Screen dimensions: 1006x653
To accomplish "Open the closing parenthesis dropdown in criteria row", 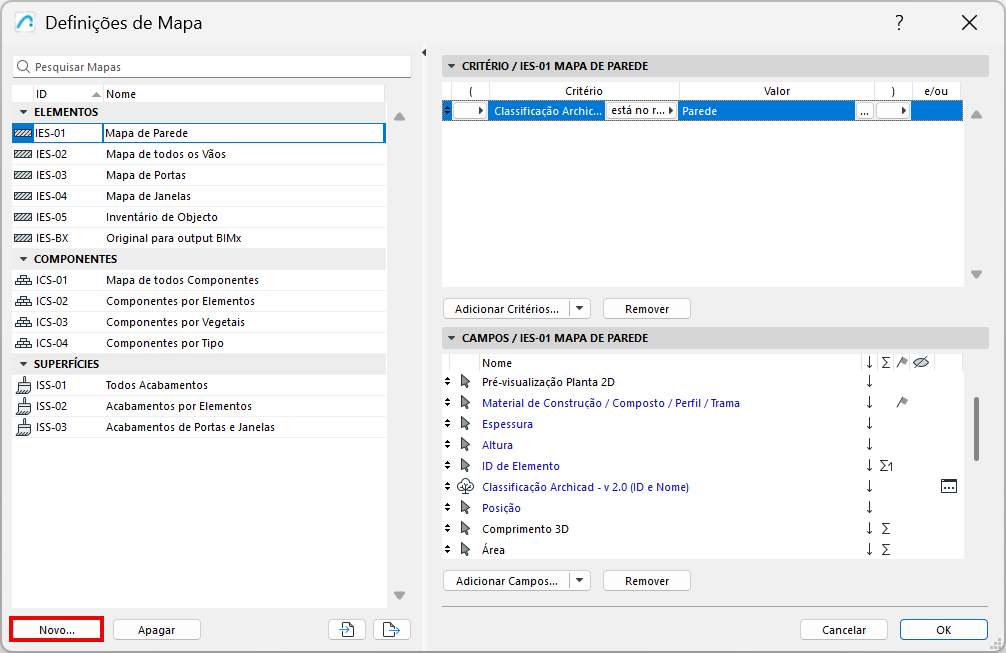I will [x=893, y=110].
